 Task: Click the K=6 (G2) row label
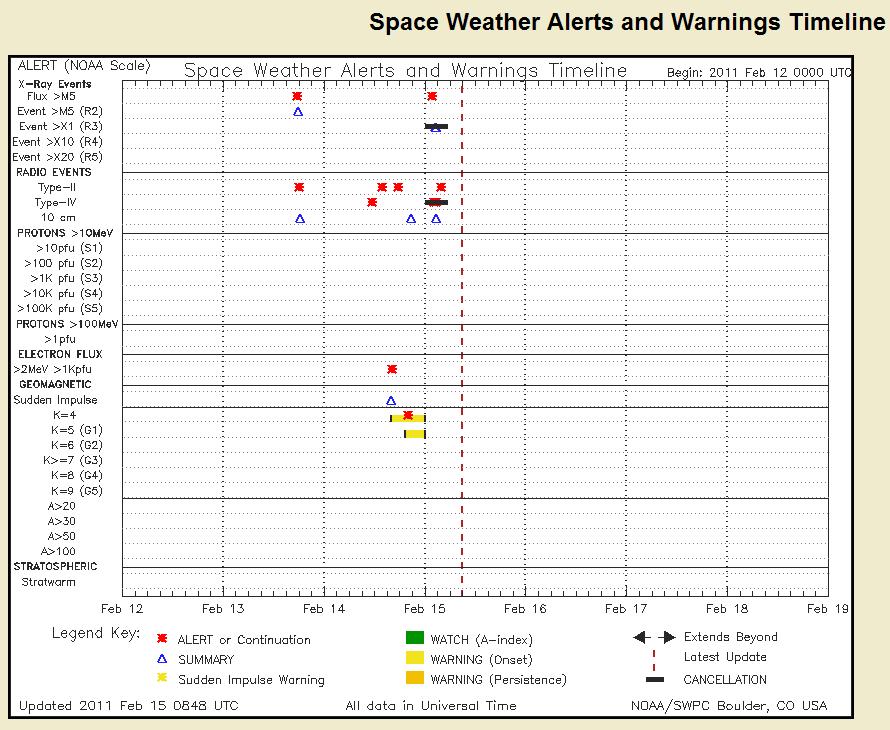77,445
